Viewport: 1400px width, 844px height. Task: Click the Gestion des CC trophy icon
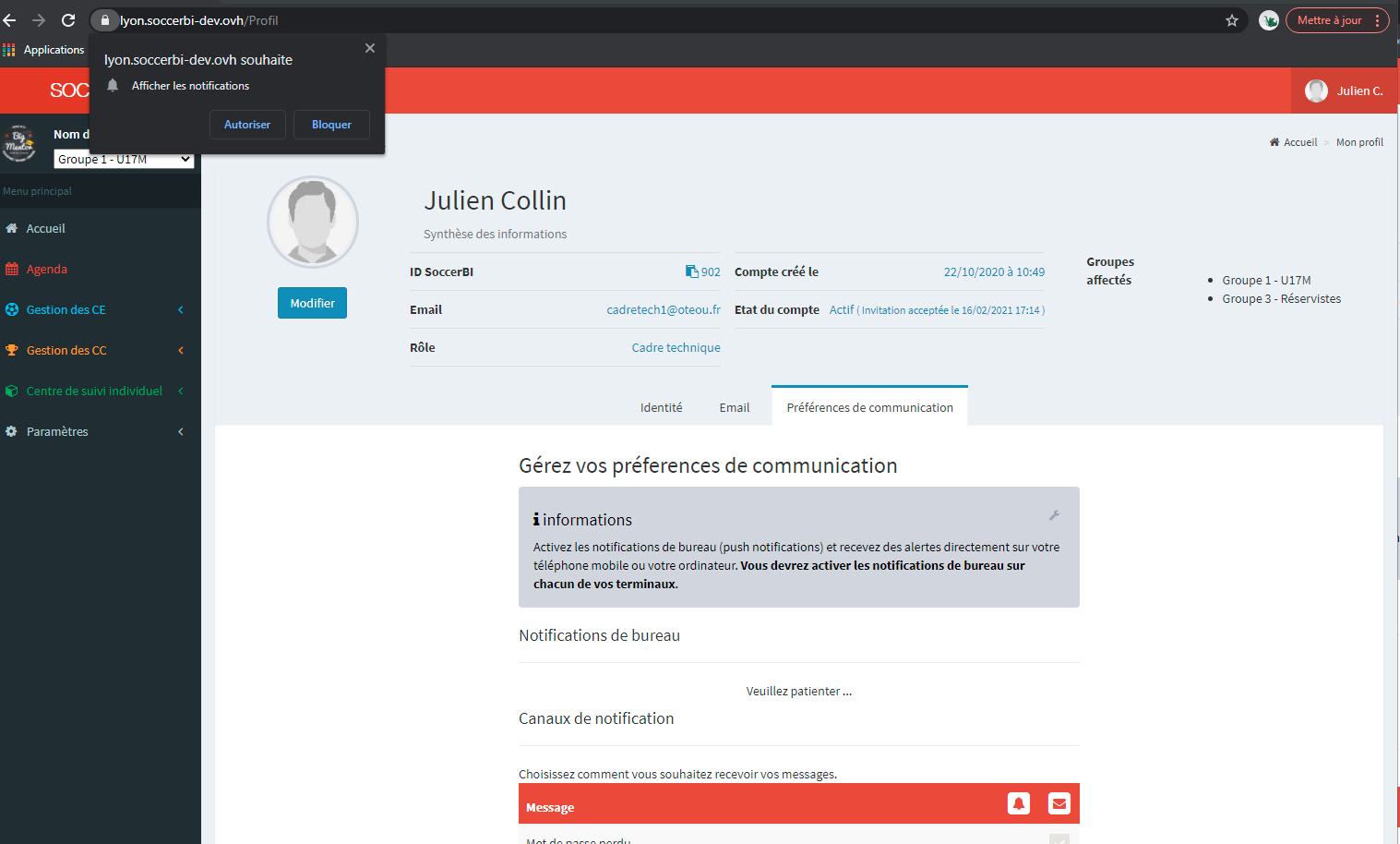click(x=12, y=350)
